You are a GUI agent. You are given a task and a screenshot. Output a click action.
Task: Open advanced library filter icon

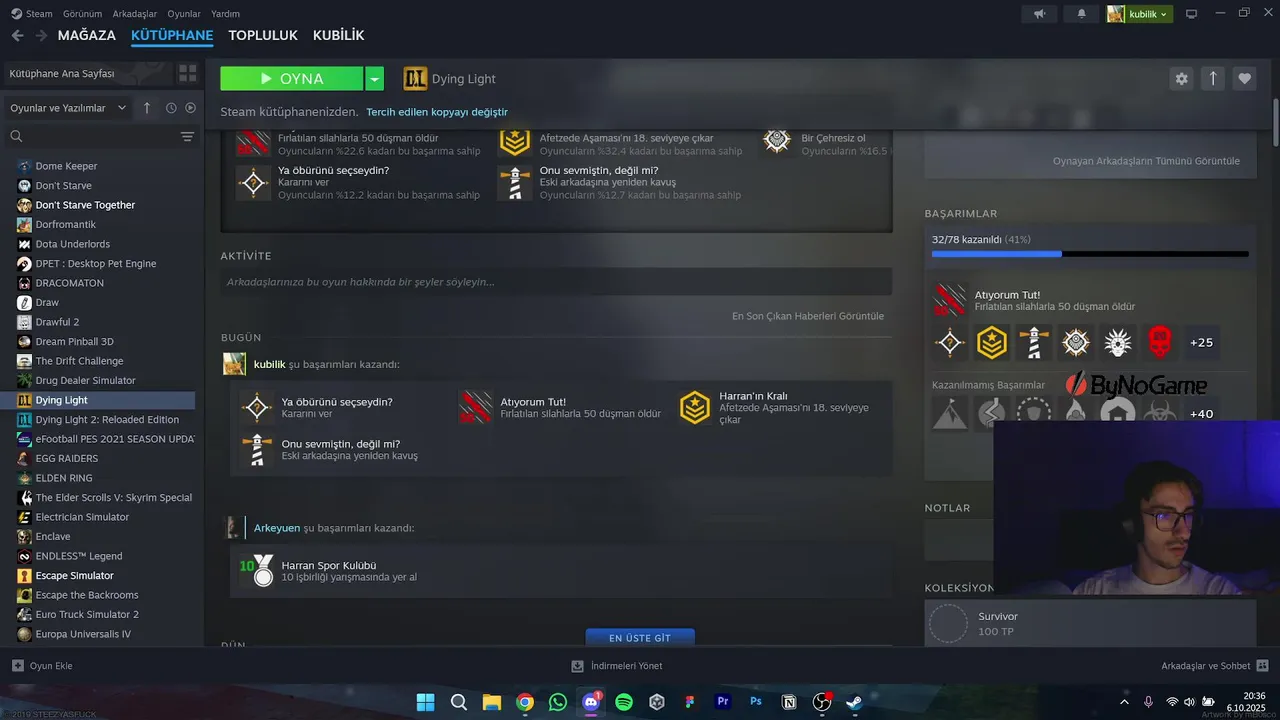187,136
